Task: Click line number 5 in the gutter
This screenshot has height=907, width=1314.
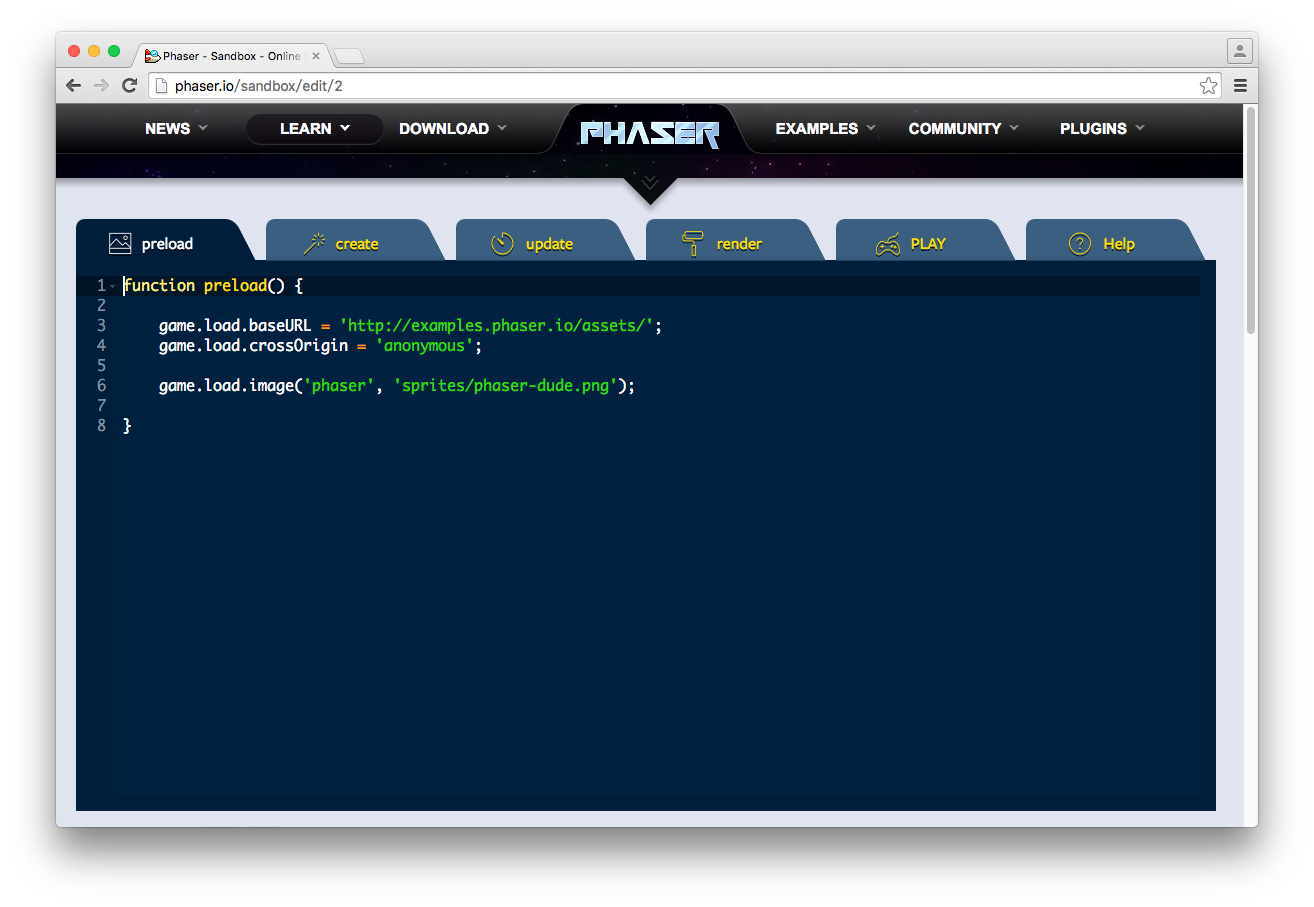Action: coord(102,366)
